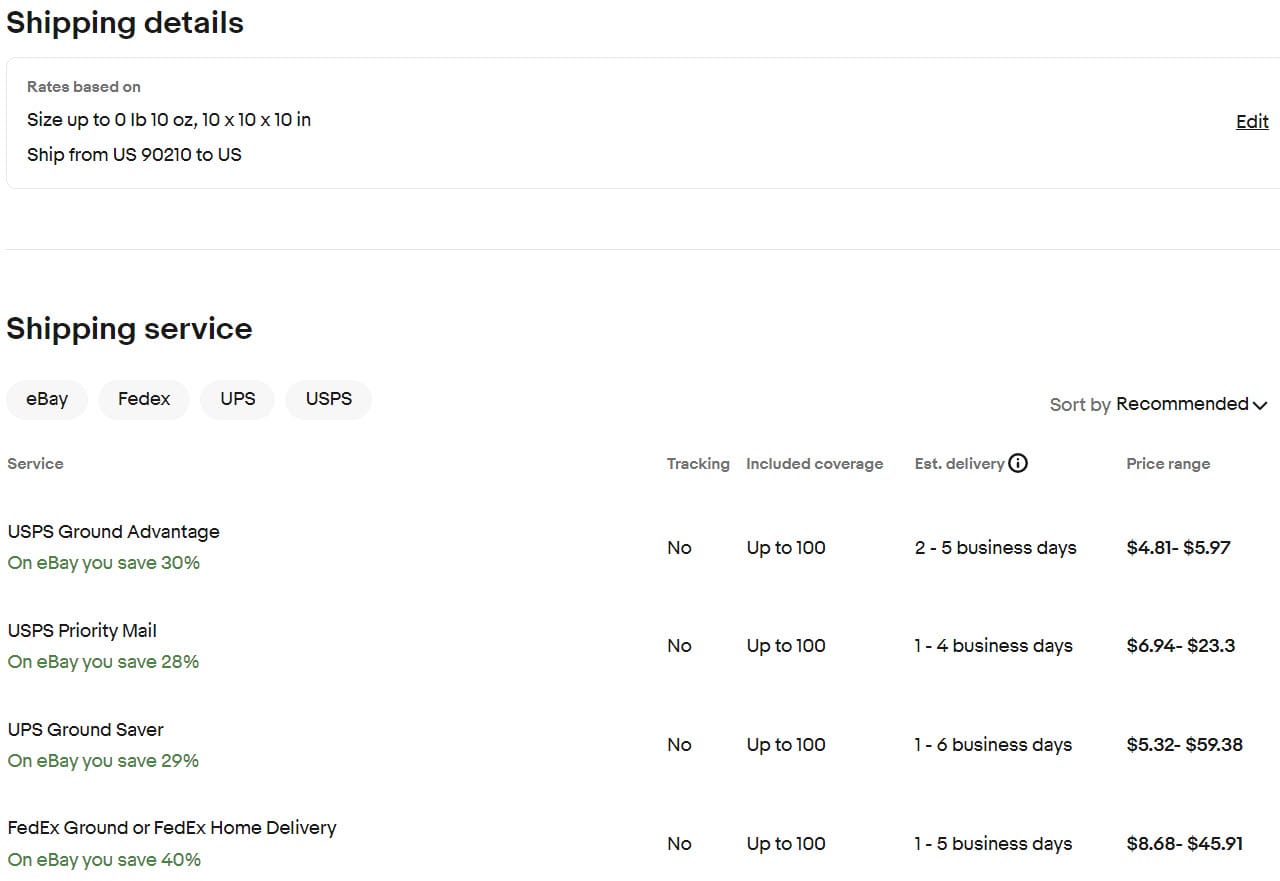Click the "On eBay you save 40%" text
Image resolution: width=1280 pixels, height=881 pixels.
click(104, 860)
